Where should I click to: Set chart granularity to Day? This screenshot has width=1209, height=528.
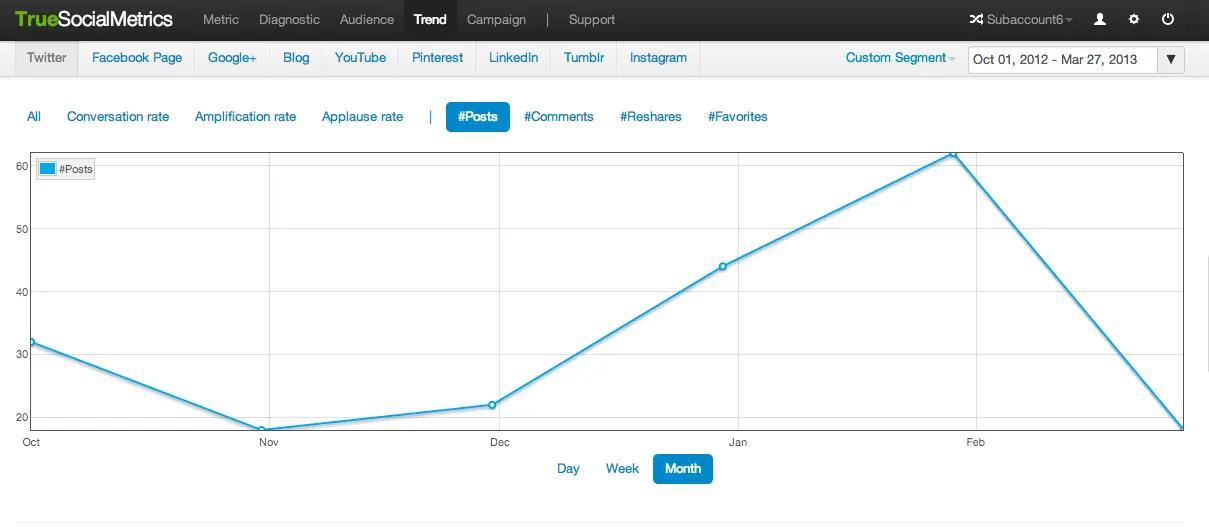(568, 469)
